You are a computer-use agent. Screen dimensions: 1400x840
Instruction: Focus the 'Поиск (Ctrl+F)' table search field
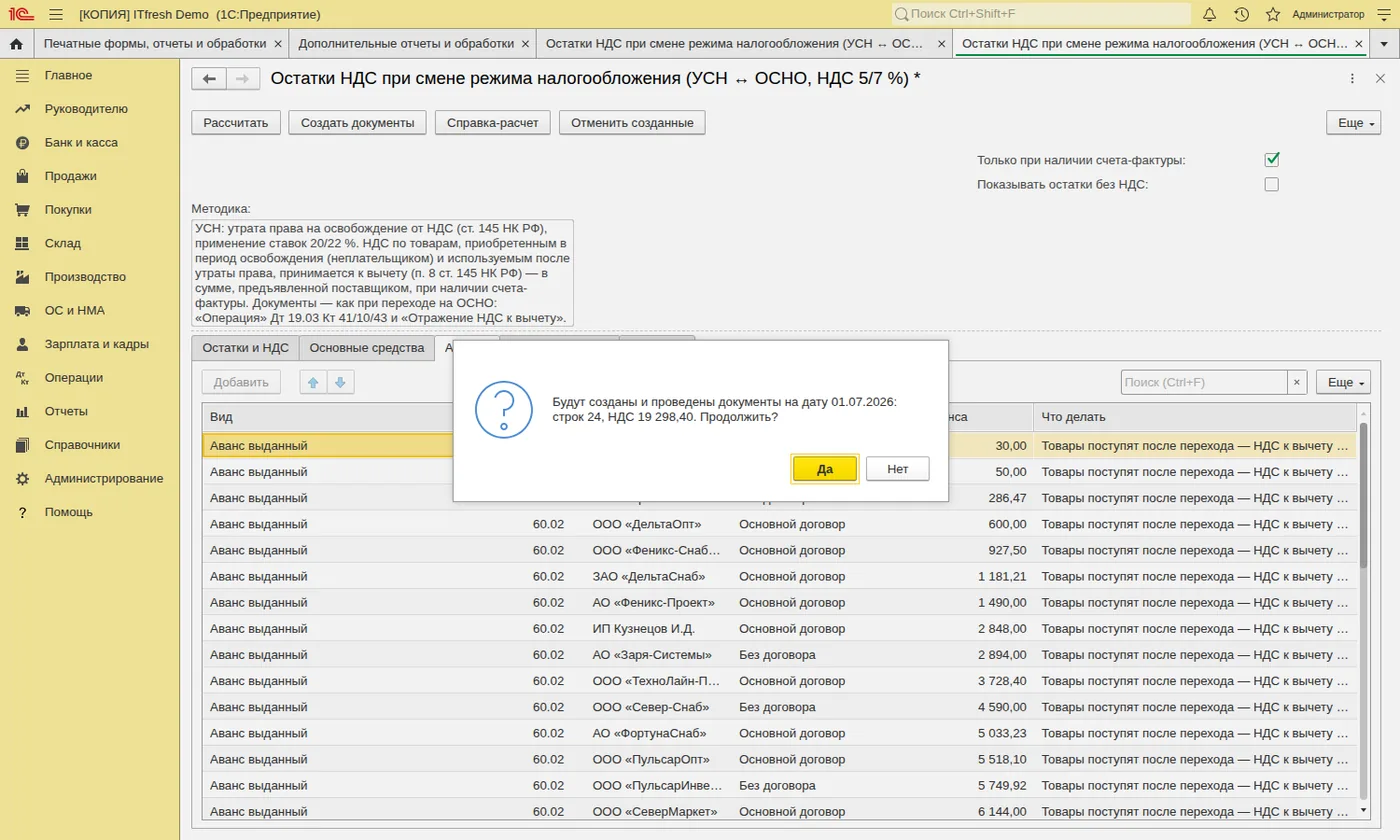(1204, 382)
